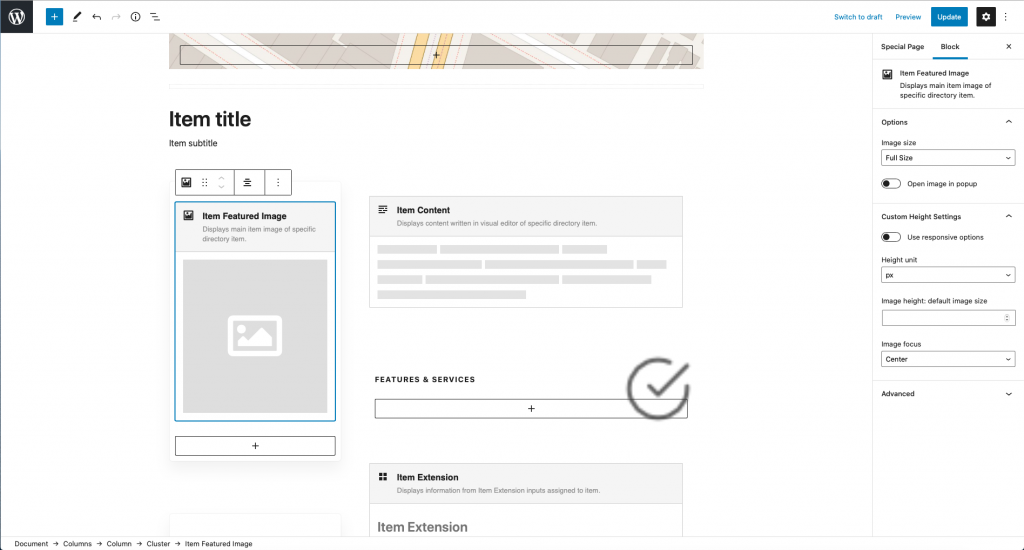The height and width of the screenshot is (550, 1024).
Task: Click the Image height stepper arrows
Action: (x=1006, y=318)
